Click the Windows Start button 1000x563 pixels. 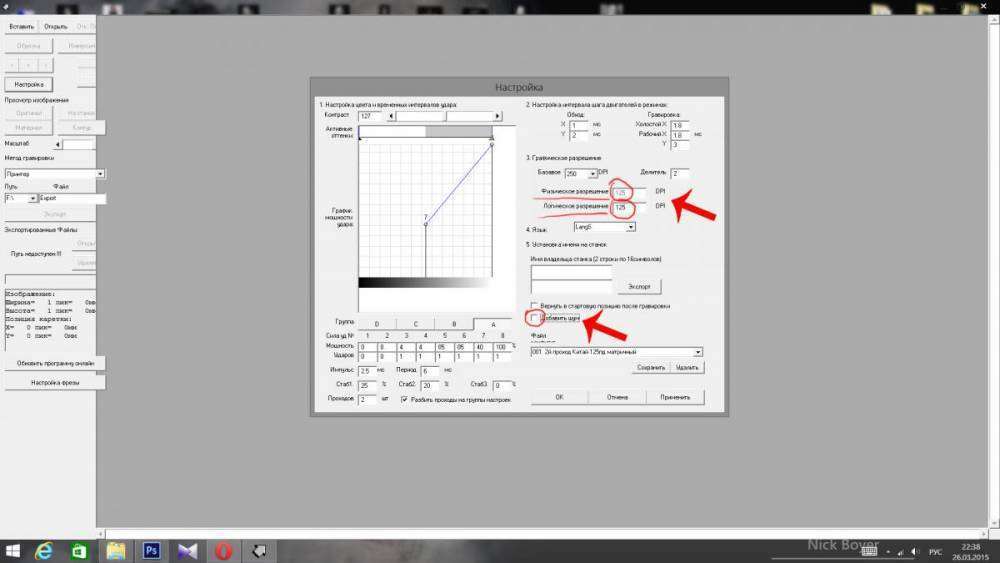(x=12, y=549)
